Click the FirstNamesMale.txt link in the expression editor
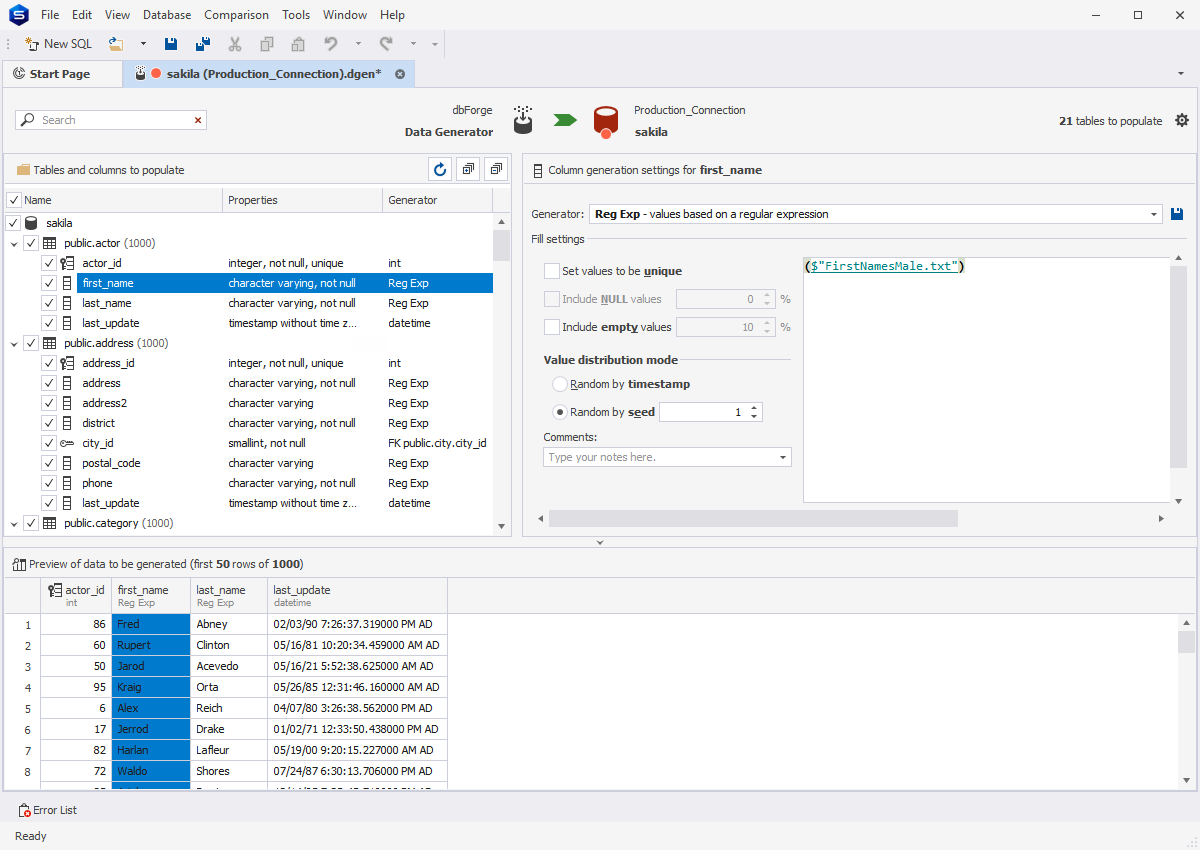Screen dimensions: 1200x850 (x=884, y=266)
